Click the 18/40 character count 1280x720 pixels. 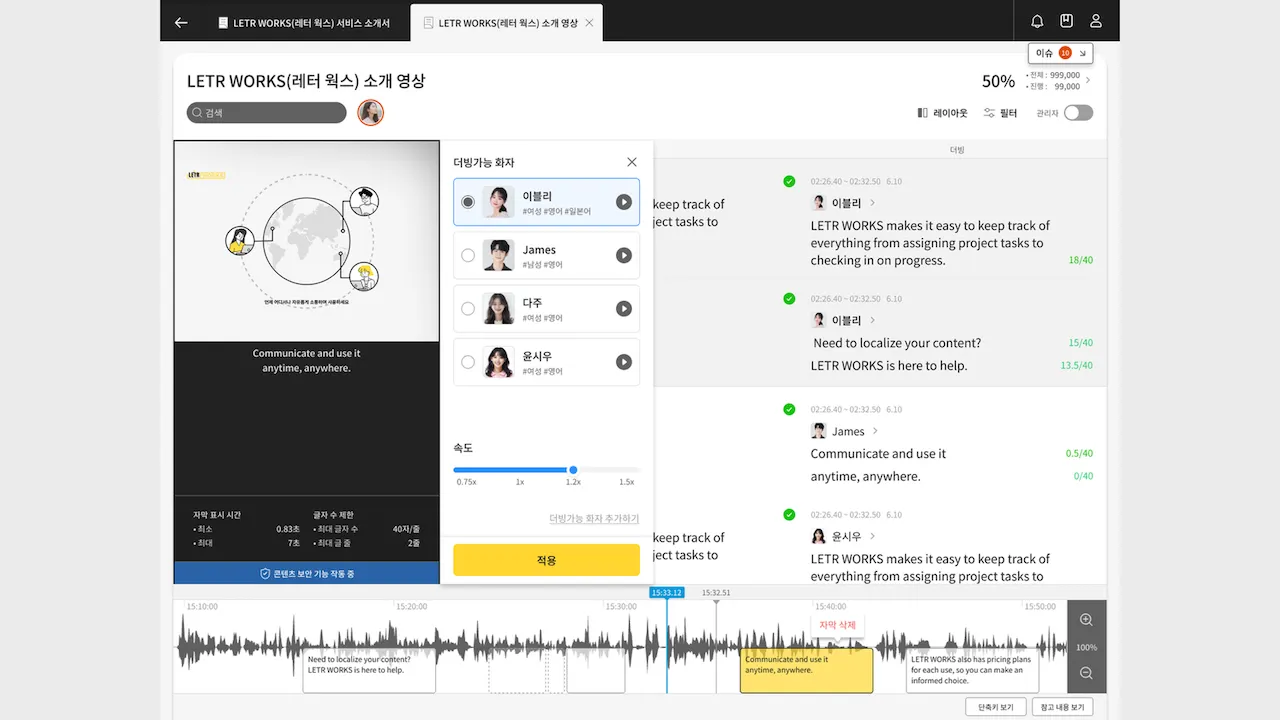click(1081, 260)
